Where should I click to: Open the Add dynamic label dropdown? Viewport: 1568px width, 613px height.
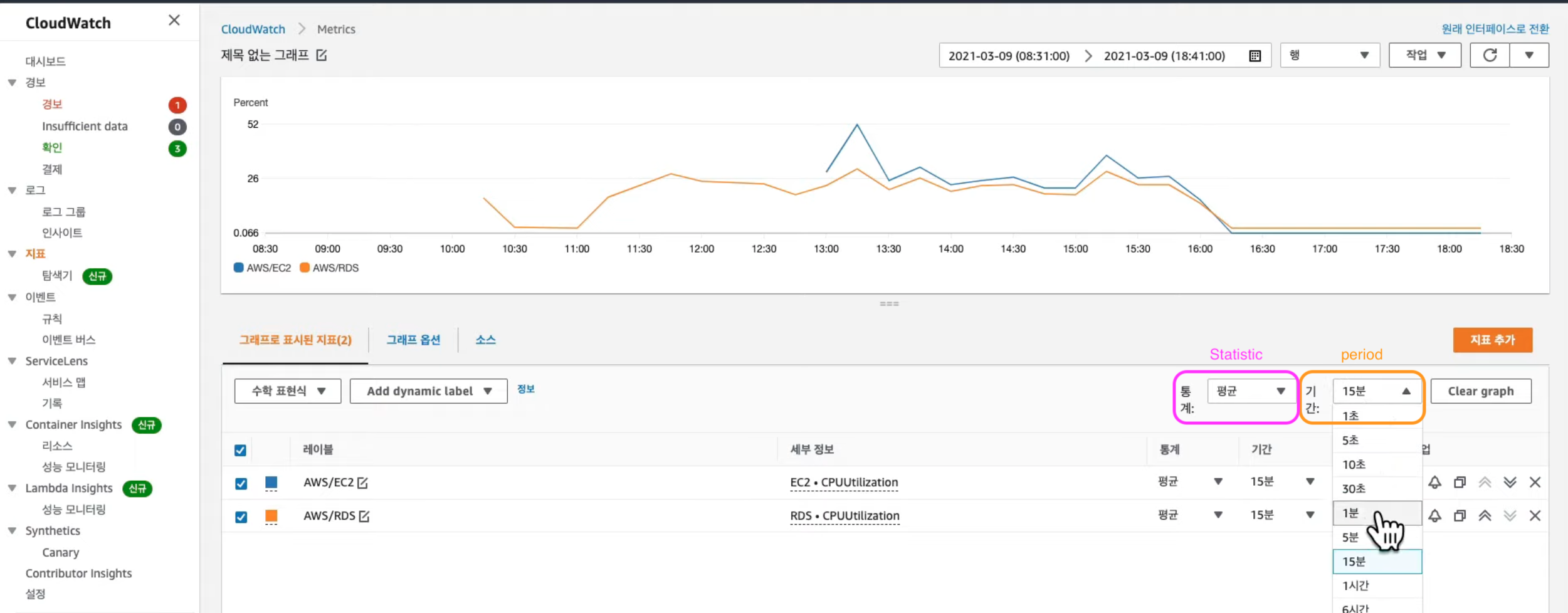point(428,390)
